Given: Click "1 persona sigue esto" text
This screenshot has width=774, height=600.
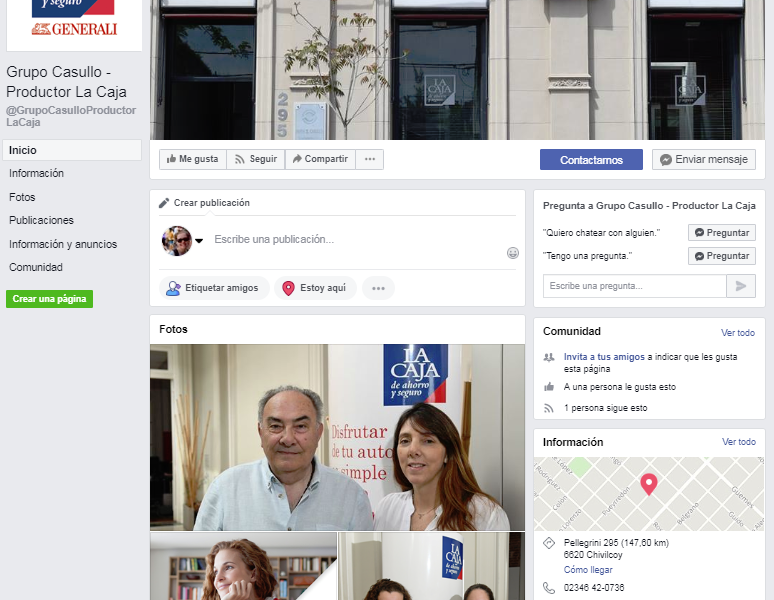Looking at the screenshot, I should pyautogui.click(x=605, y=408).
